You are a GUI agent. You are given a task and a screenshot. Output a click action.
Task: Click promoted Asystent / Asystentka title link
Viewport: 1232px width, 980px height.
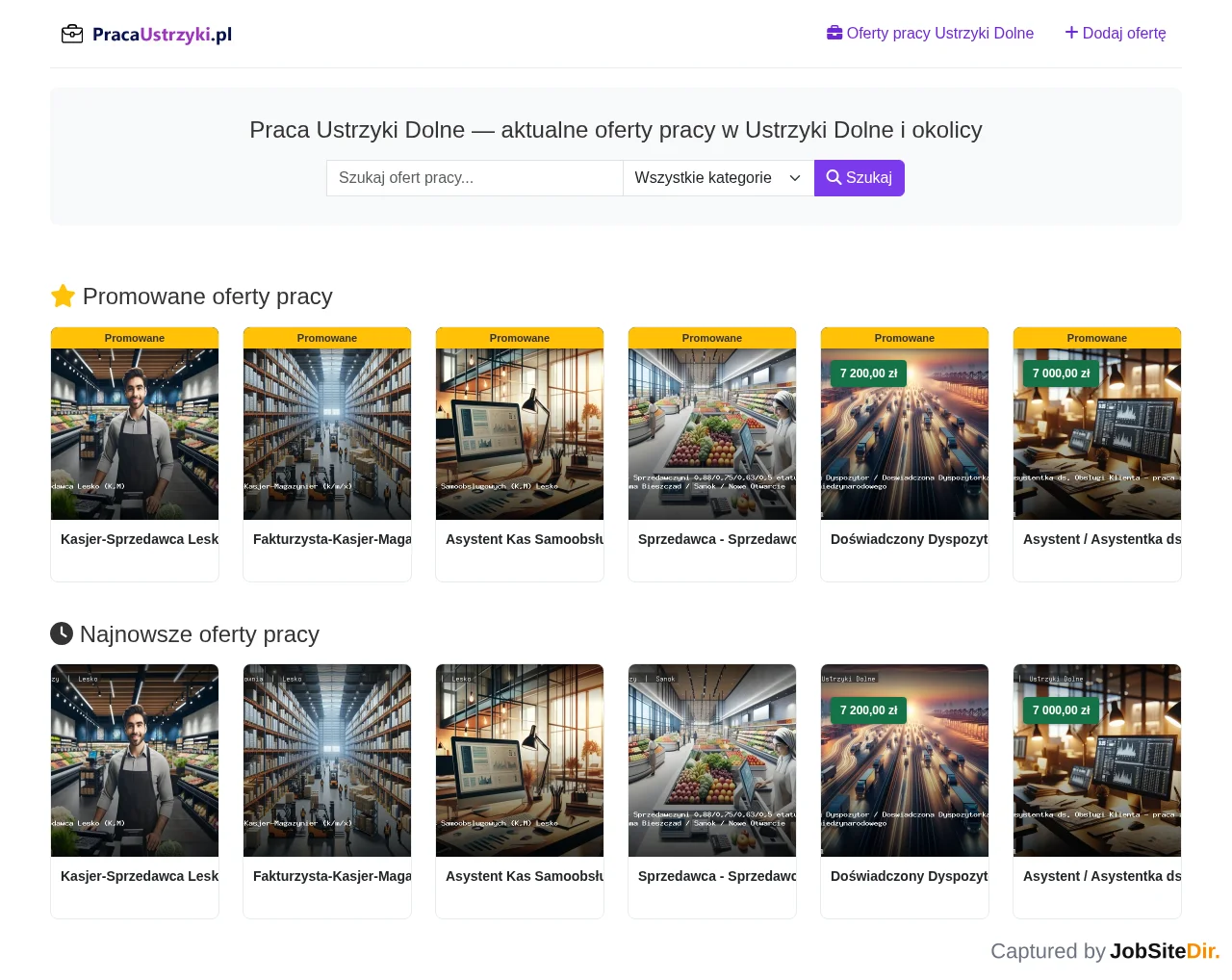click(x=1102, y=539)
